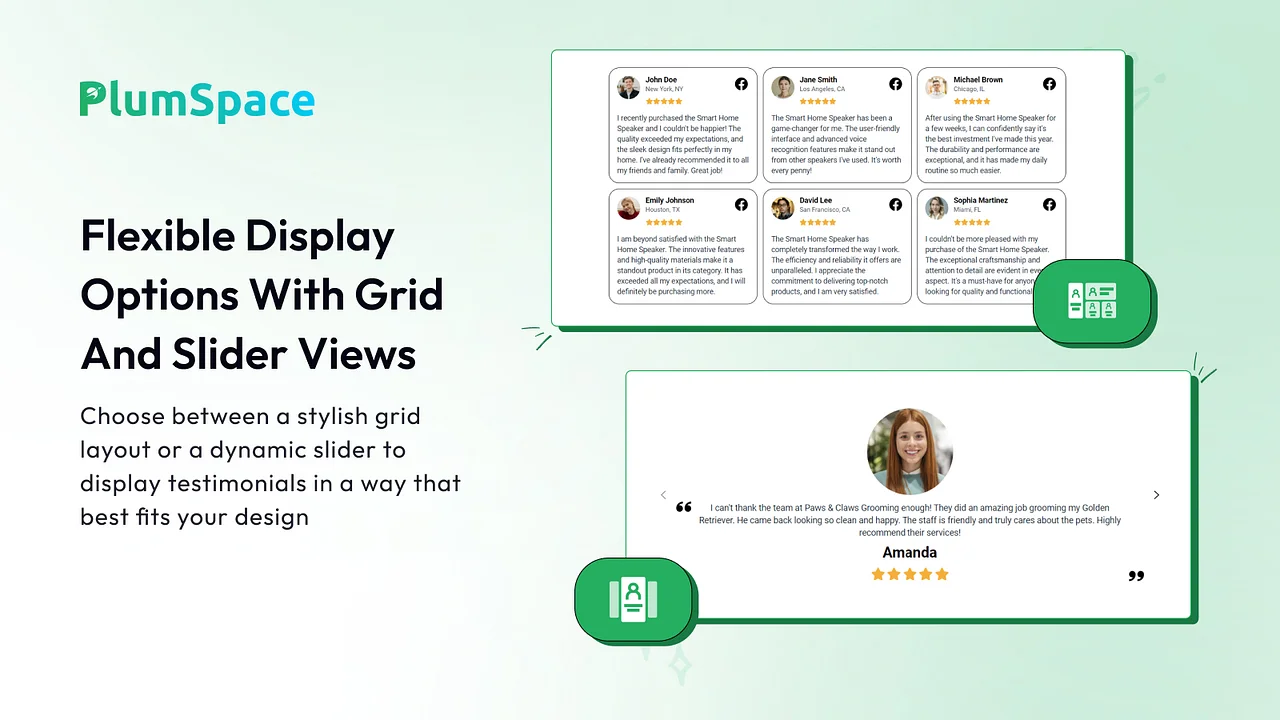Click Emily Johnson's avatar photo
The image size is (1280, 720).
tap(628, 208)
